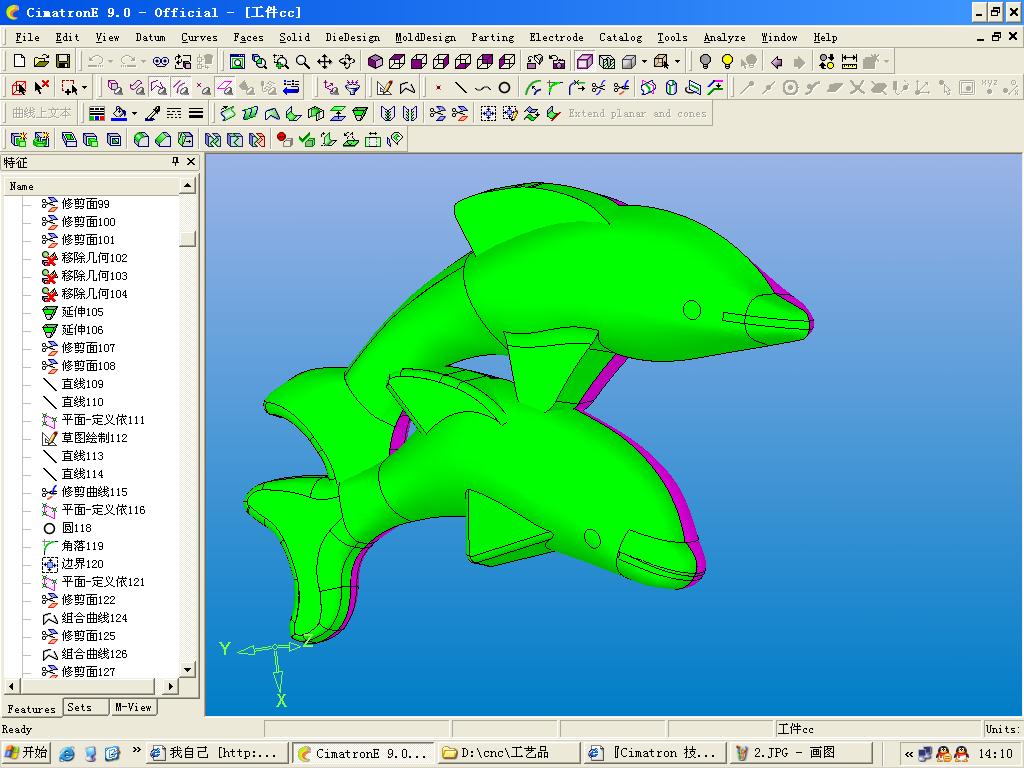Select the rotate view tool
Image resolution: width=1024 pixels, height=768 pixels.
(x=347, y=61)
